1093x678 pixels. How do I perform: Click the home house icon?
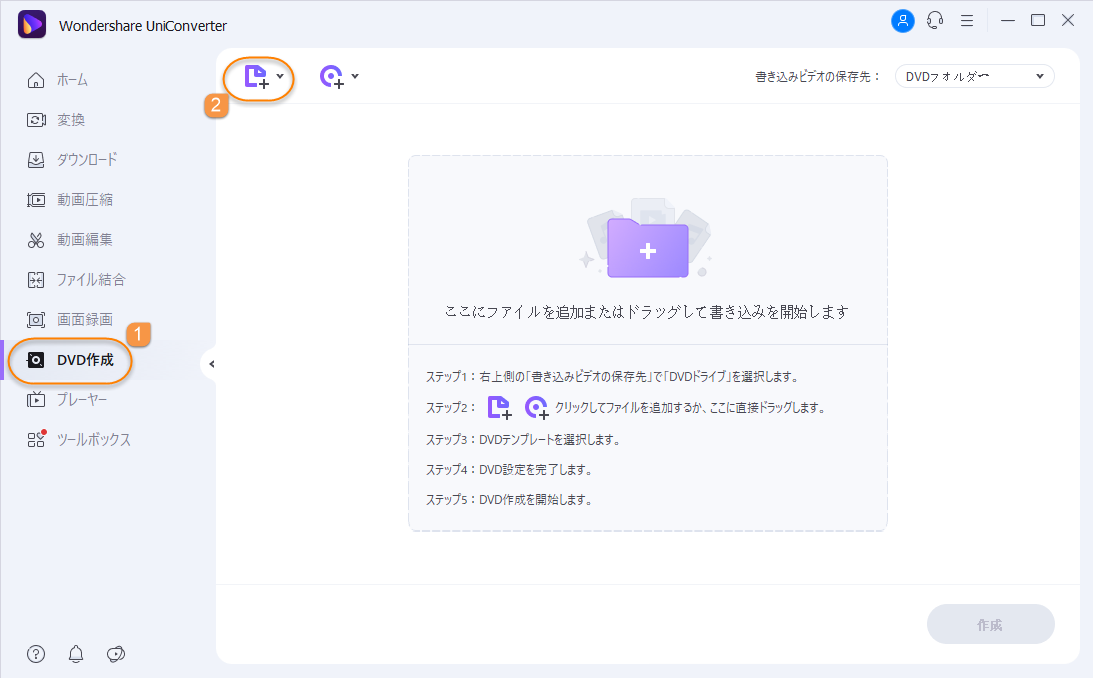pyautogui.click(x=36, y=80)
